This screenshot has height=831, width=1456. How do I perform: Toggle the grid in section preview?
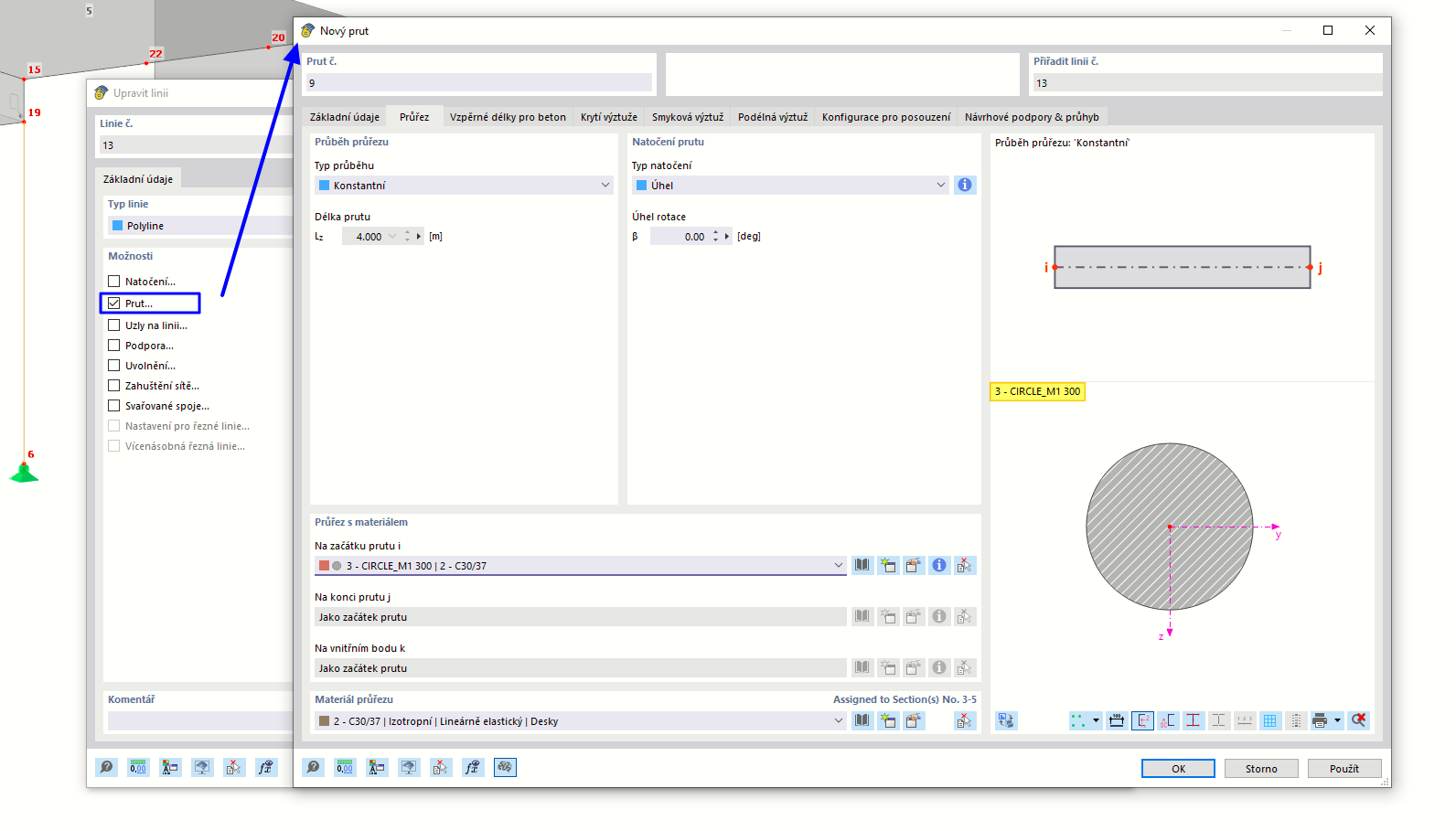tap(1270, 720)
